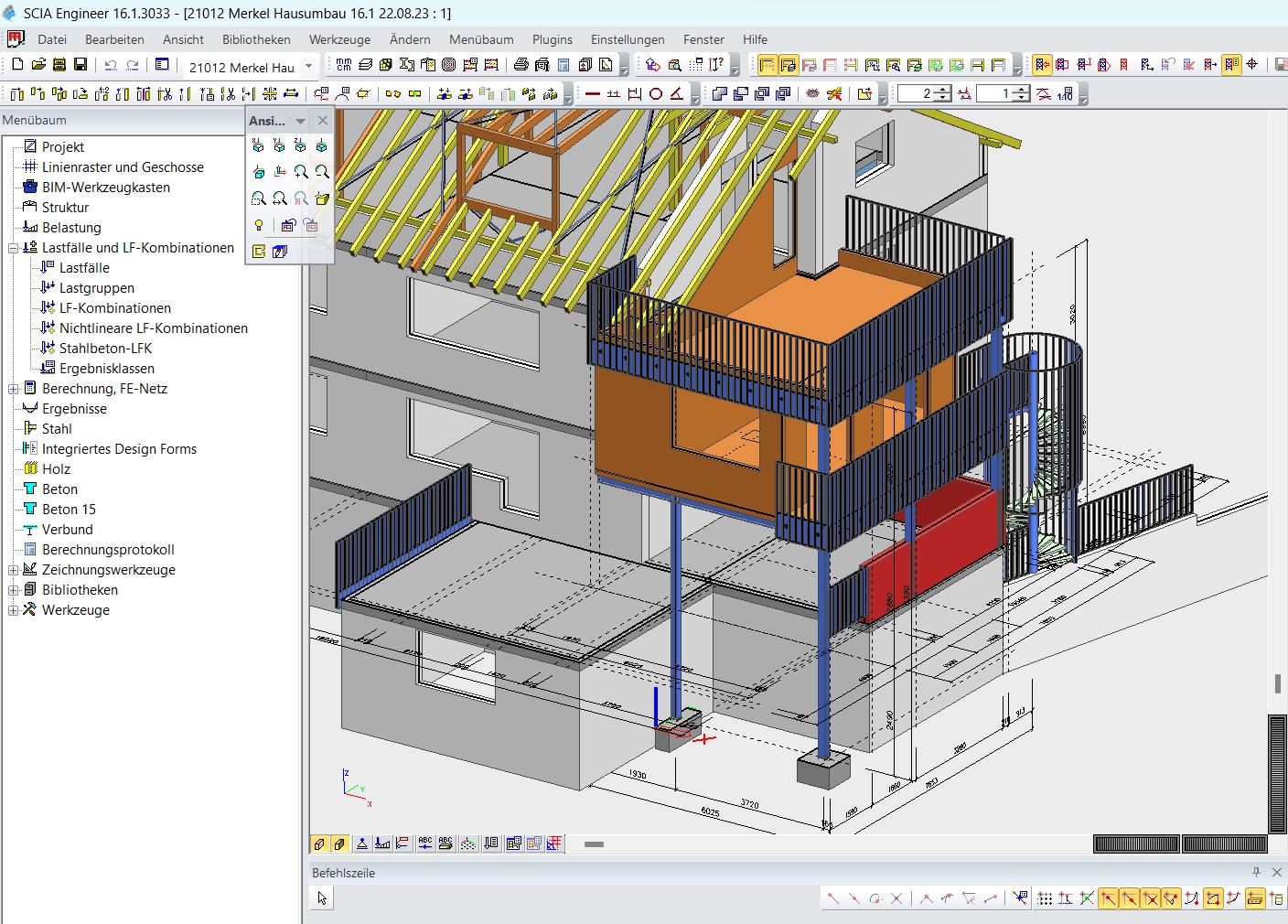This screenshot has height=924, width=1288.
Task: Create a new project with the blank page icon
Action: coord(17,65)
